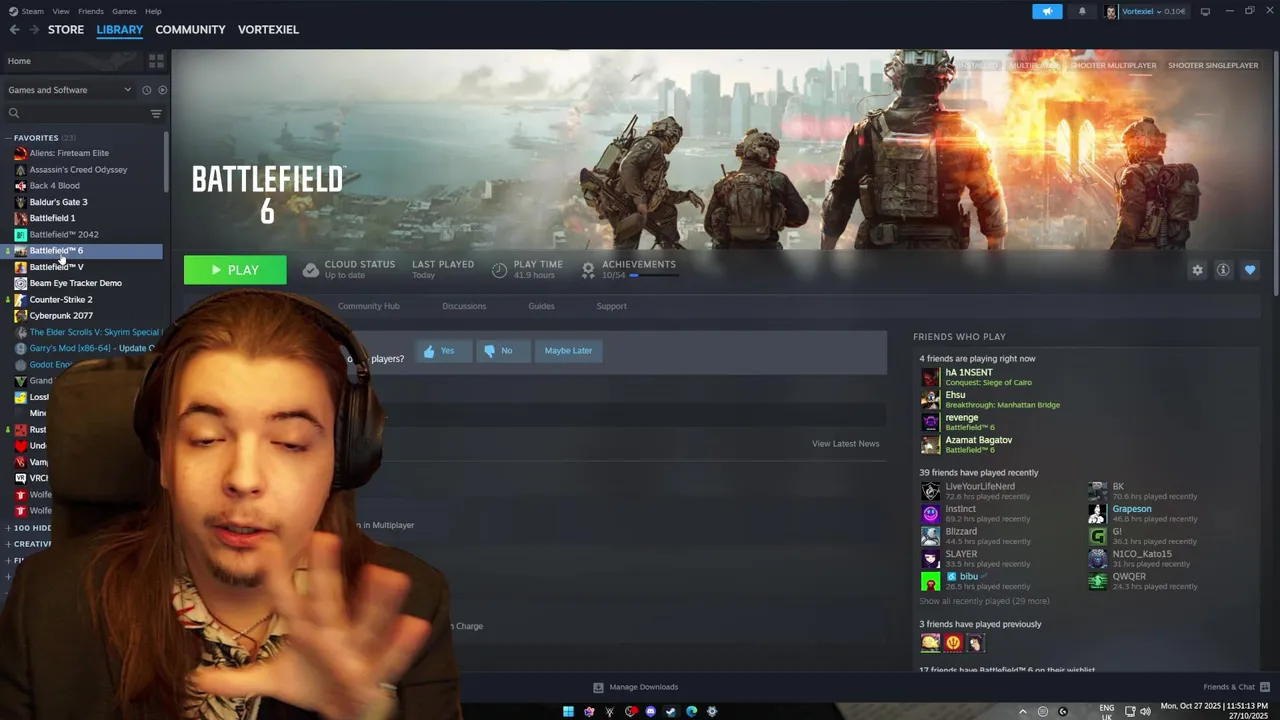Toggle the library grid view icon
This screenshot has width=1280, height=720.
(156, 61)
